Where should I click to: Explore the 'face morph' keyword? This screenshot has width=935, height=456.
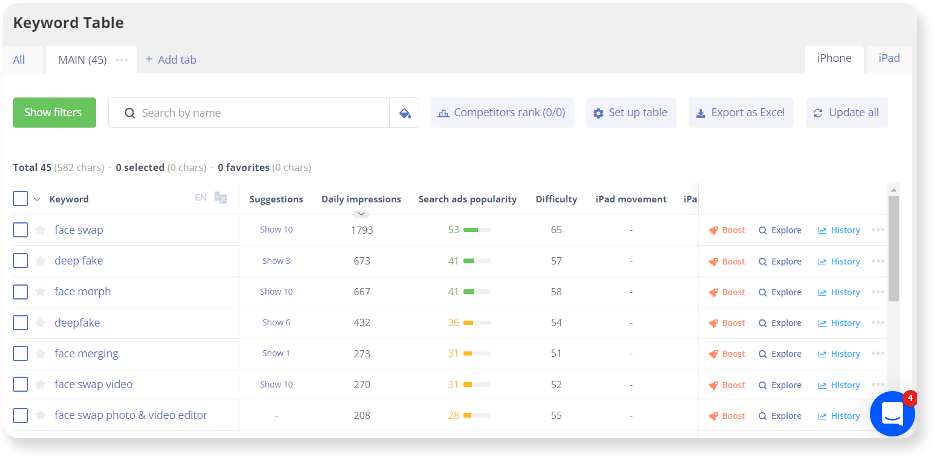coord(780,292)
